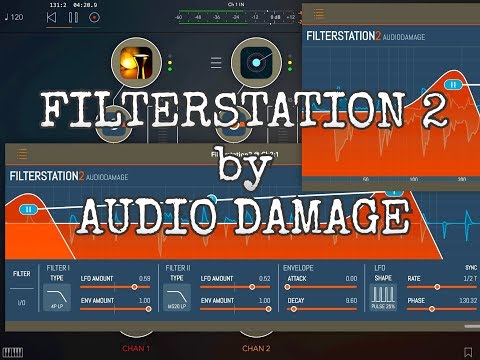Open the piano keyboard icon at bottom left
The width and height of the screenshot is (480, 360).
[x=13, y=352]
